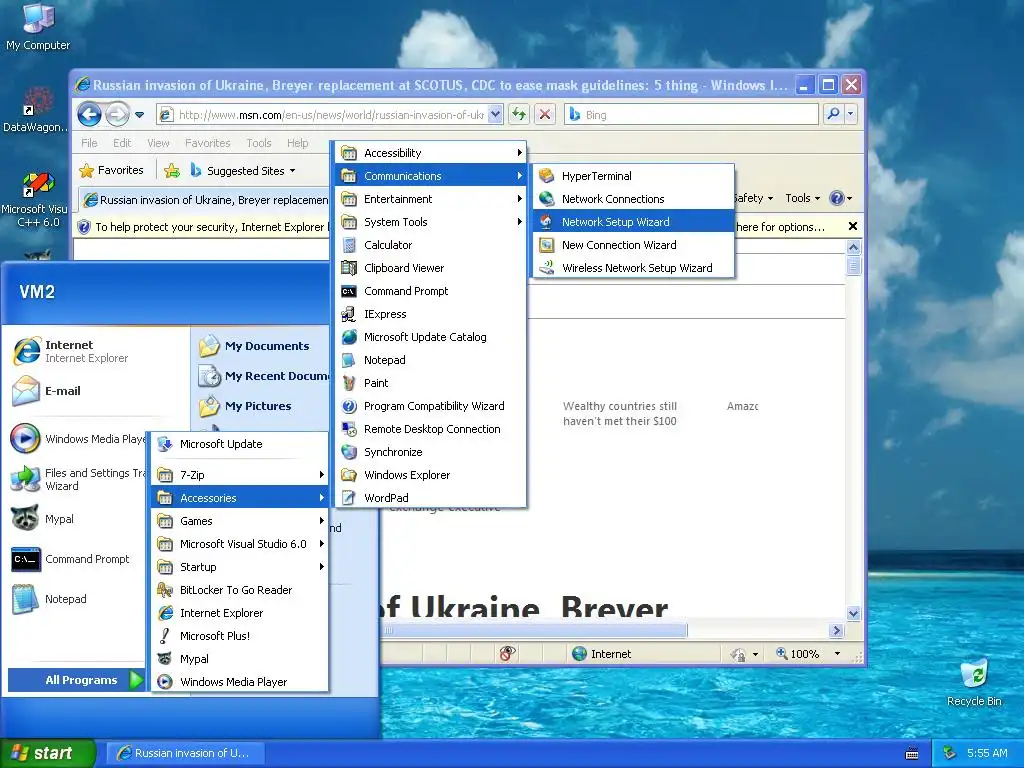
Task: Open My Documents
Action: click(x=263, y=346)
